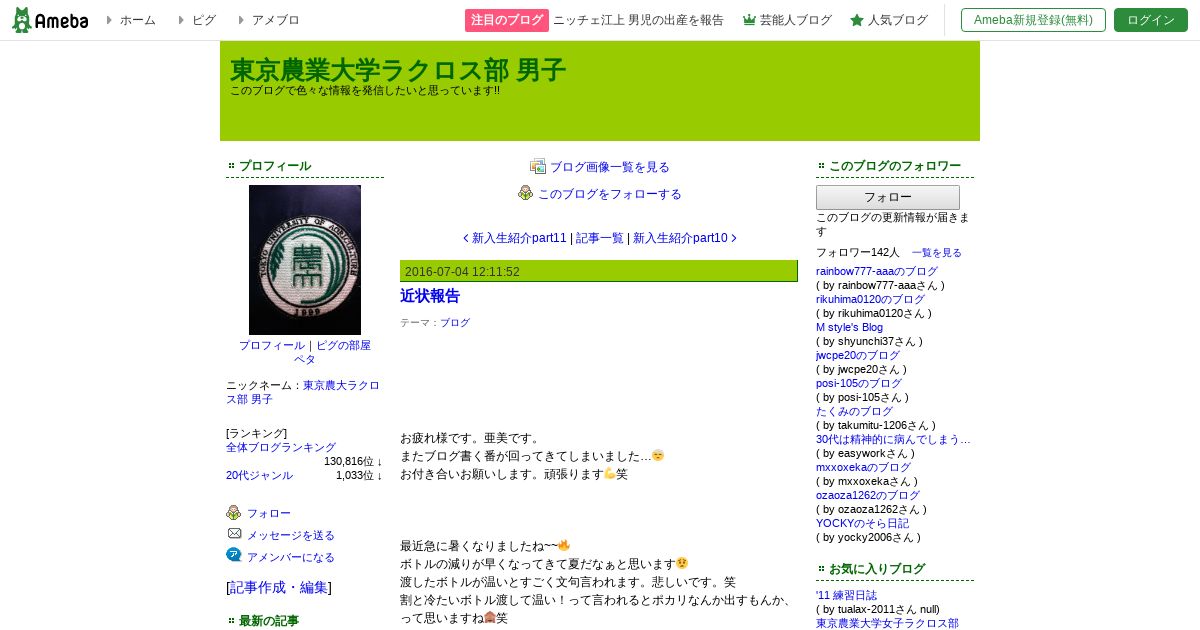Click the university emblem profile image

click(305, 260)
